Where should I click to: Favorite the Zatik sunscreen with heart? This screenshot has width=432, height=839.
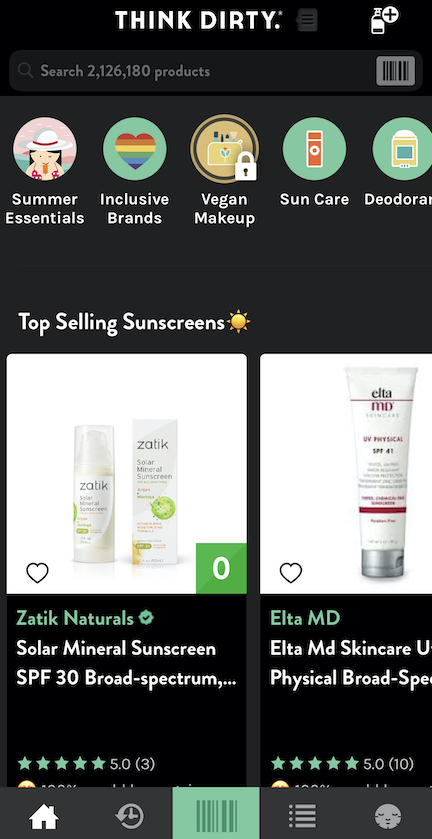(37, 573)
